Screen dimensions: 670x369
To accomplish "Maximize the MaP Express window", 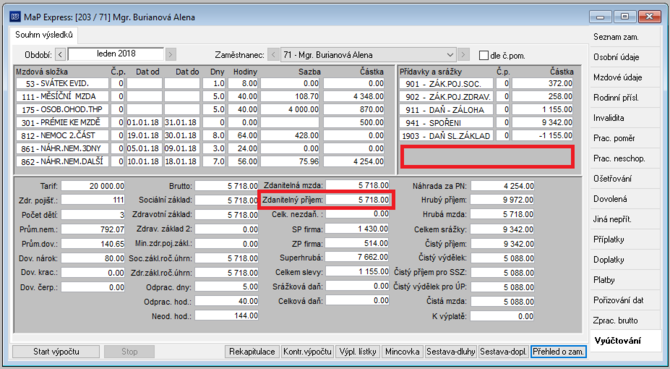I will coord(625,17).
